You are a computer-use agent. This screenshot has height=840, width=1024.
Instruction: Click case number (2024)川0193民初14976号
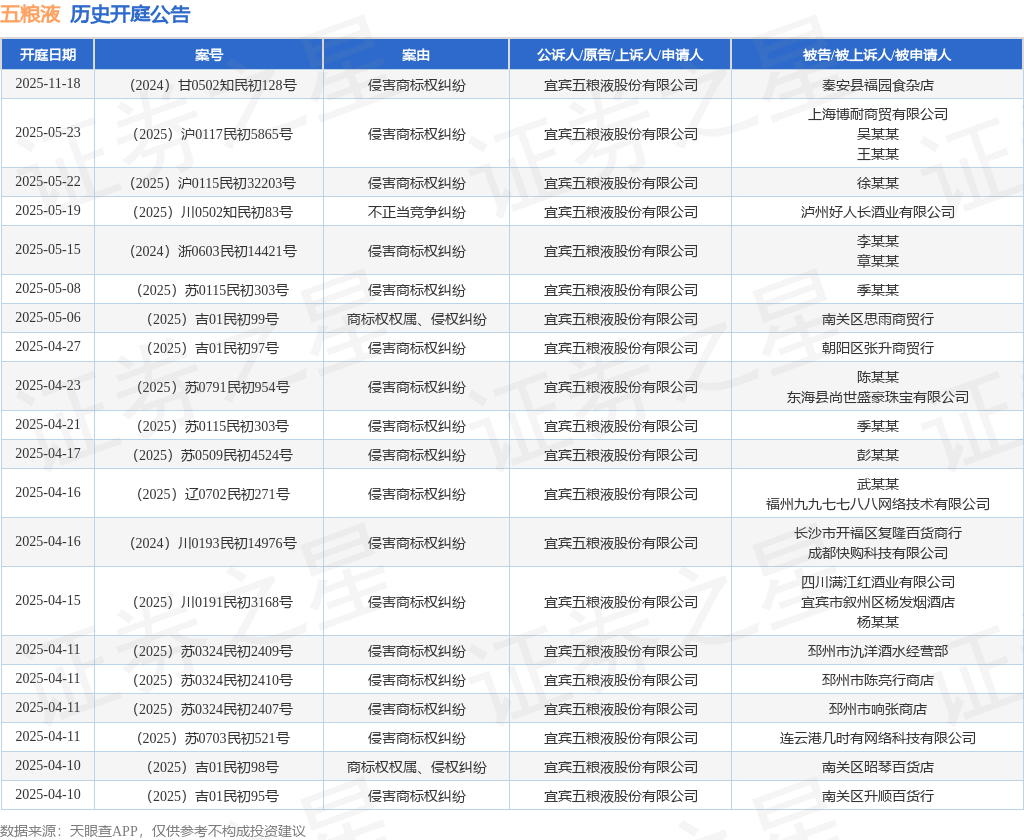213,543
